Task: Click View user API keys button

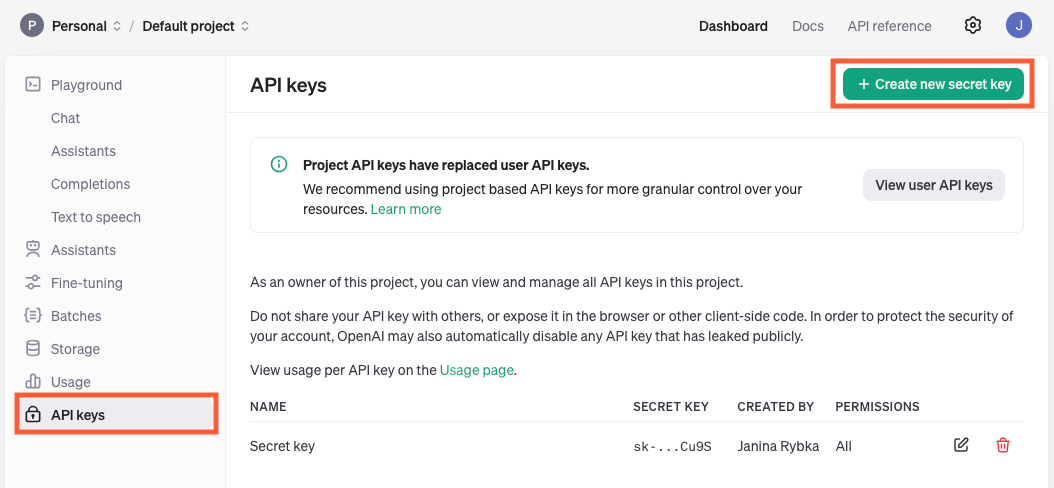Action: (933, 185)
